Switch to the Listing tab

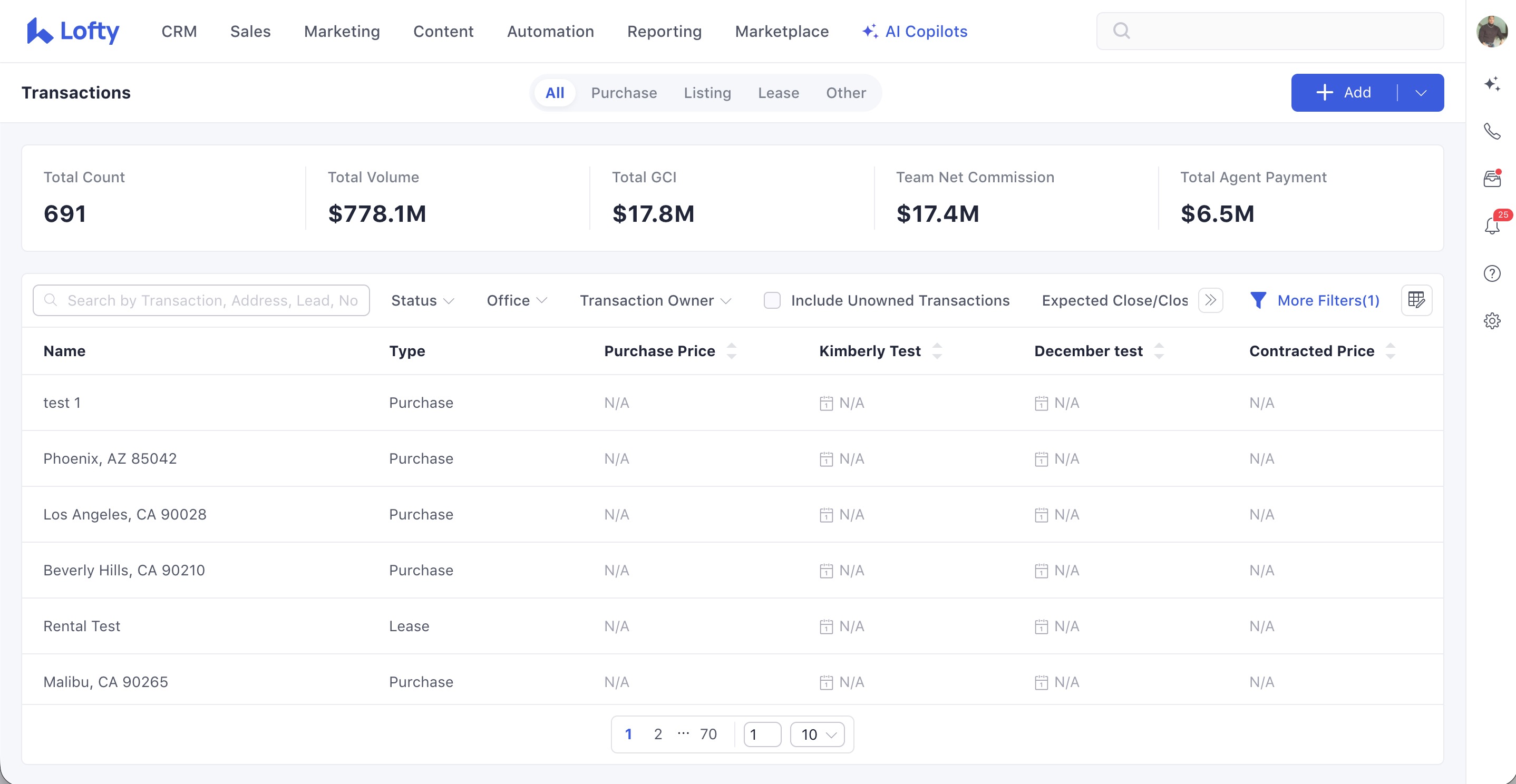pyautogui.click(x=707, y=92)
